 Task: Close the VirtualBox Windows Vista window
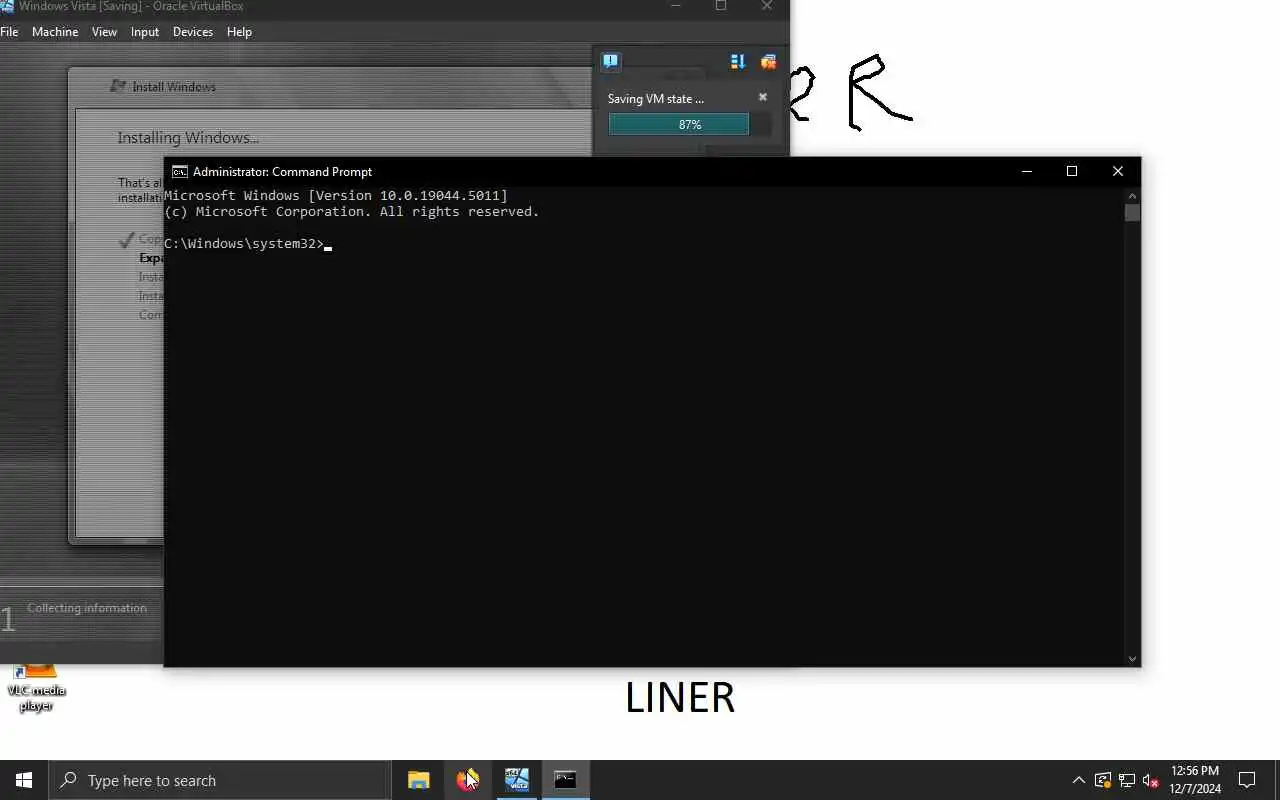coord(767,6)
